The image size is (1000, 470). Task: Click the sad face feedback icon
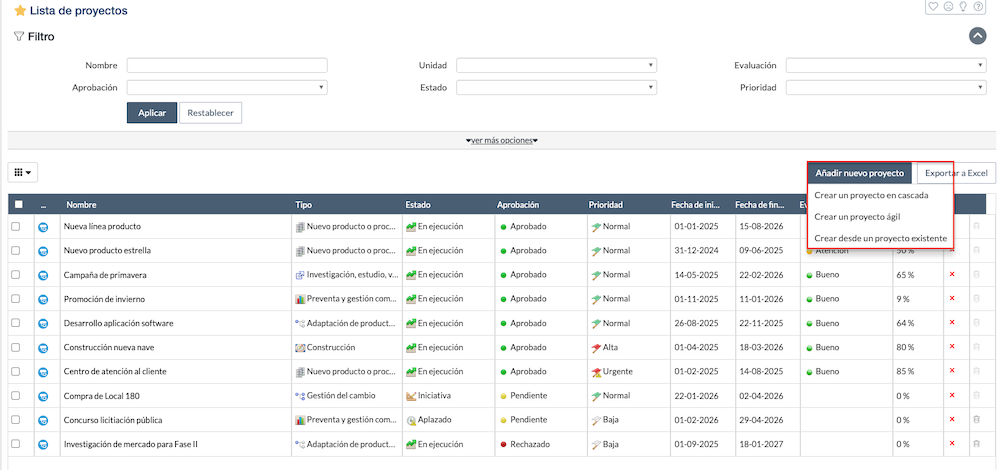949,7
